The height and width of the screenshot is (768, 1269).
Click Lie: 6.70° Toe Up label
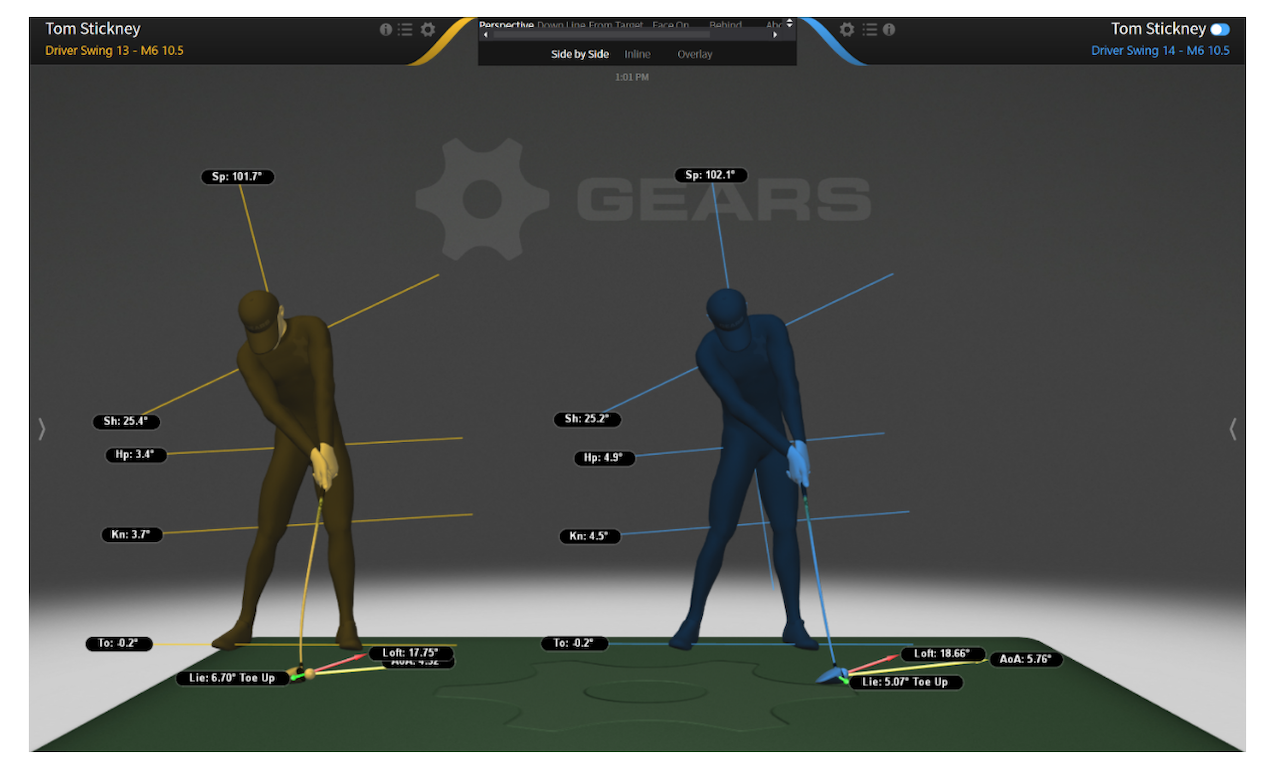coord(233,678)
